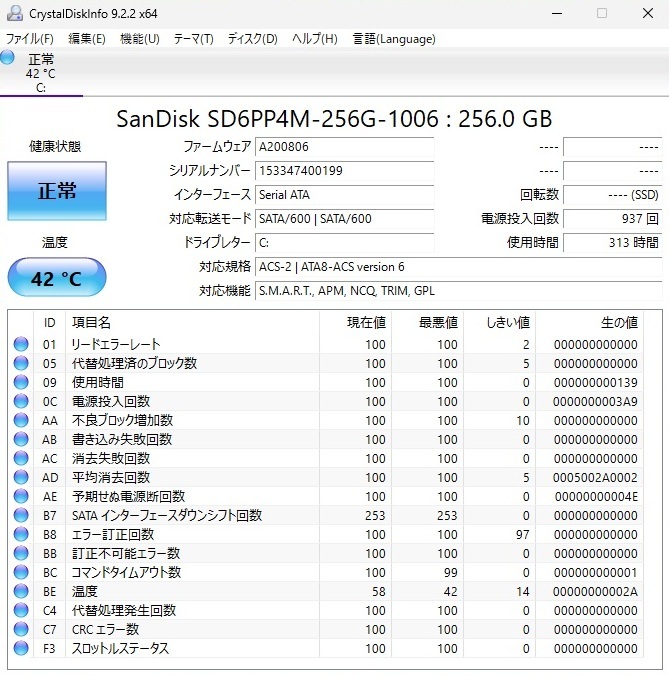Open the ヘルプ(H) menu
The width and height of the screenshot is (669, 676).
[x=315, y=39]
